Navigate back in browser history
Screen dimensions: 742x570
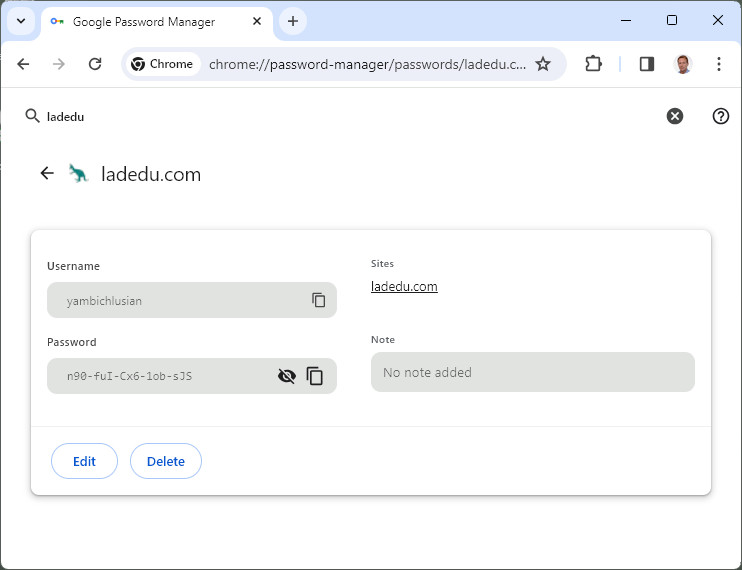point(23,64)
